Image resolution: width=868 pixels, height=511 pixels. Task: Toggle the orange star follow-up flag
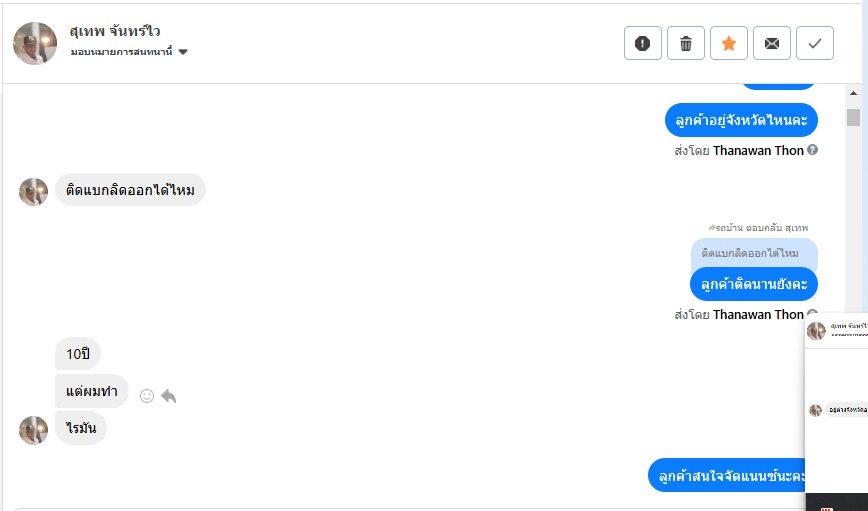[729, 43]
